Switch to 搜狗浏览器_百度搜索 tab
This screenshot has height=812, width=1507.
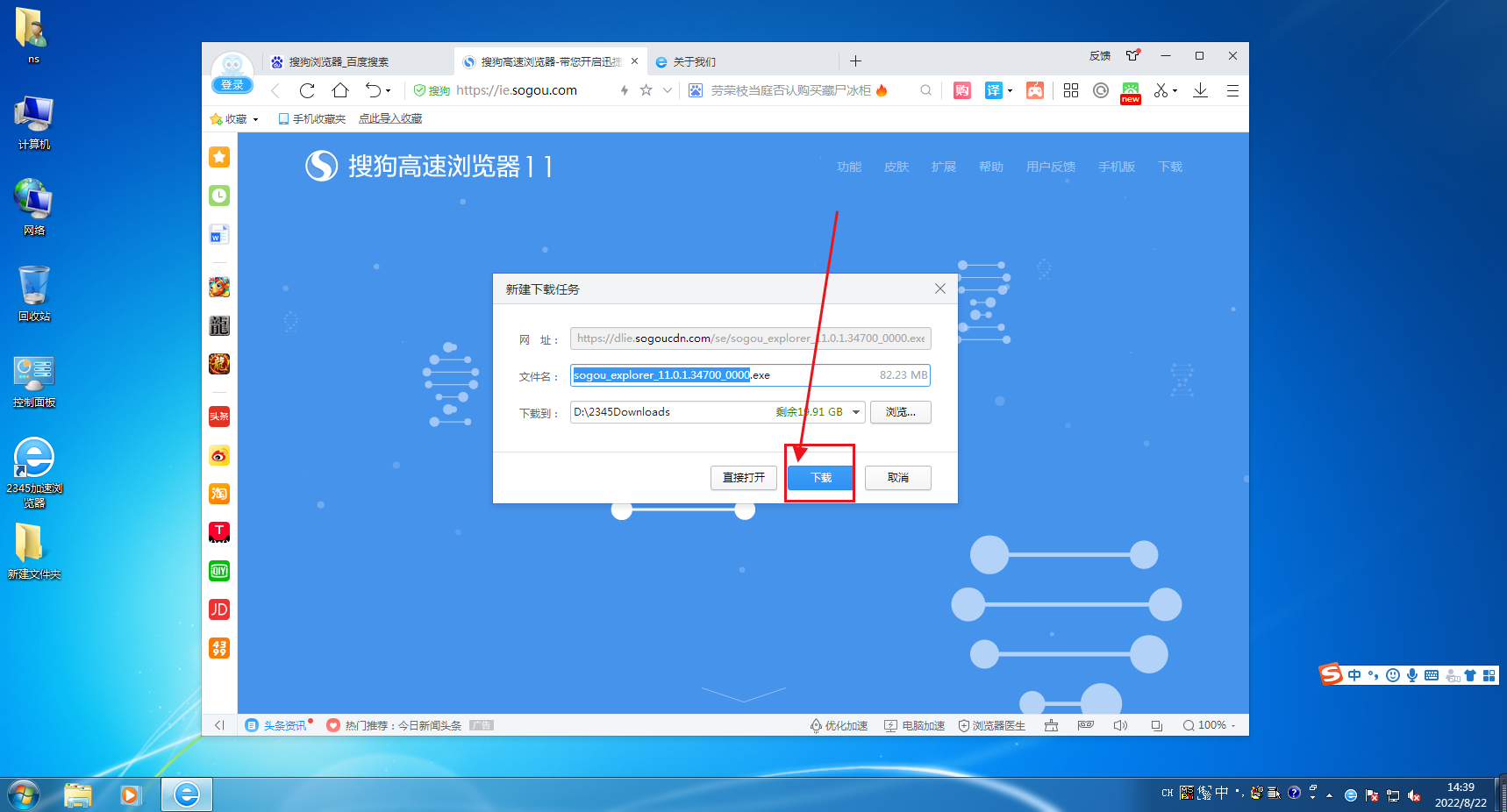(338, 62)
